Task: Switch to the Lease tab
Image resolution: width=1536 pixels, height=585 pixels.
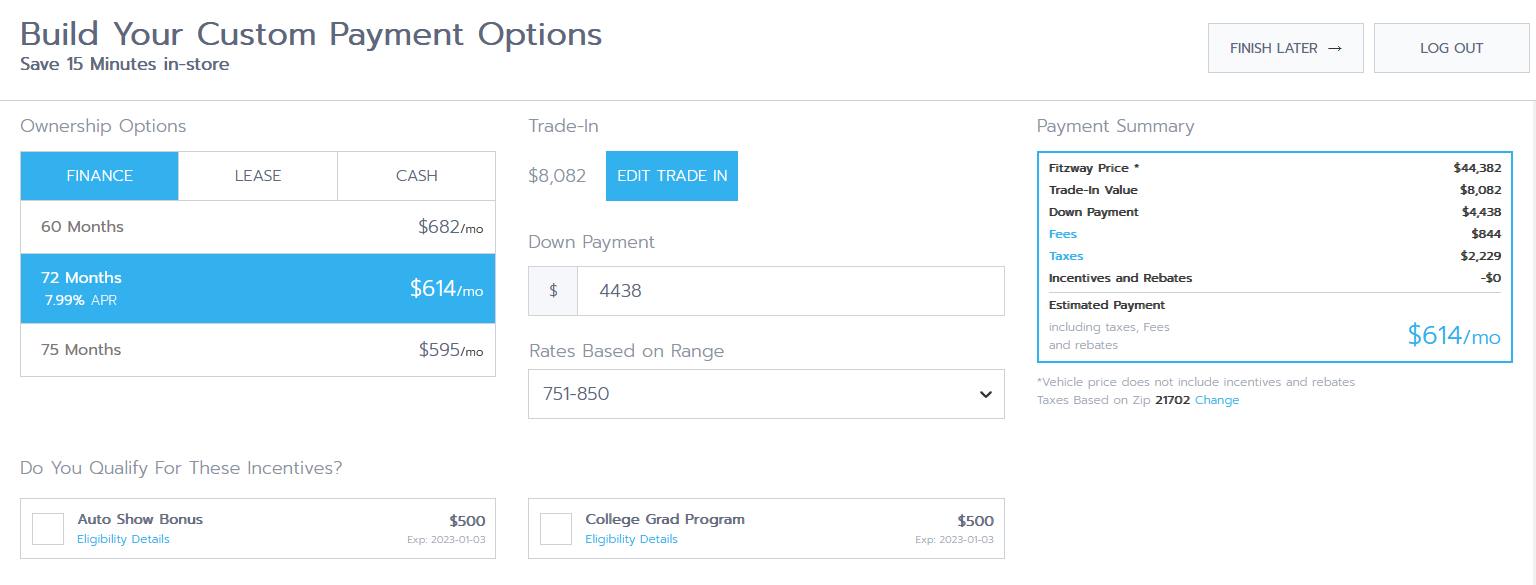Action: 258,176
